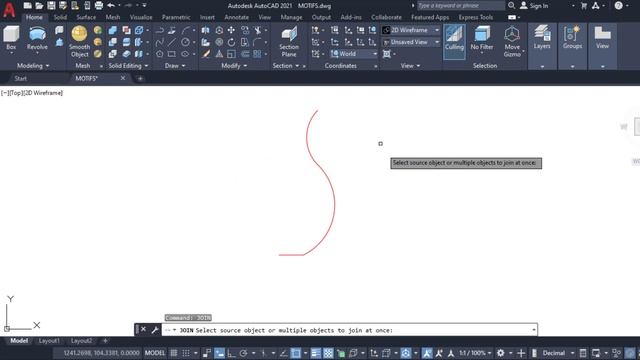Cancel command with command line X button
Image resolution: width=640 pixels, height=360 pixels.
pos(143,329)
